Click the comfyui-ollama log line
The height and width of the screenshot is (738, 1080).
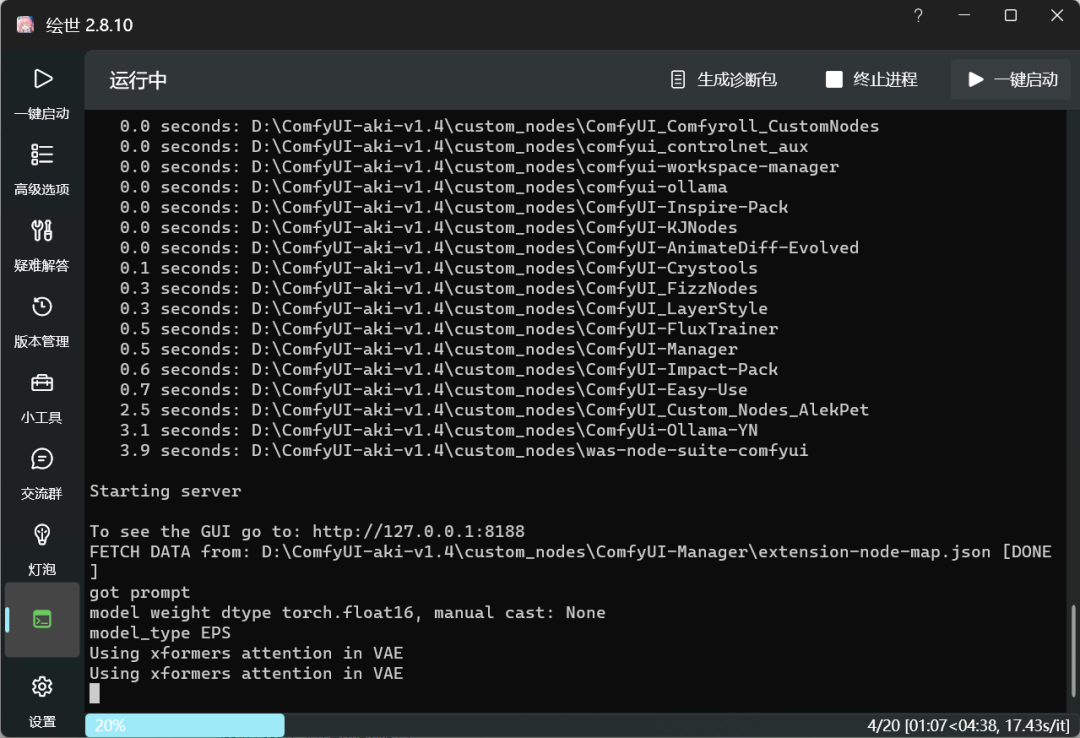(424, 187)
